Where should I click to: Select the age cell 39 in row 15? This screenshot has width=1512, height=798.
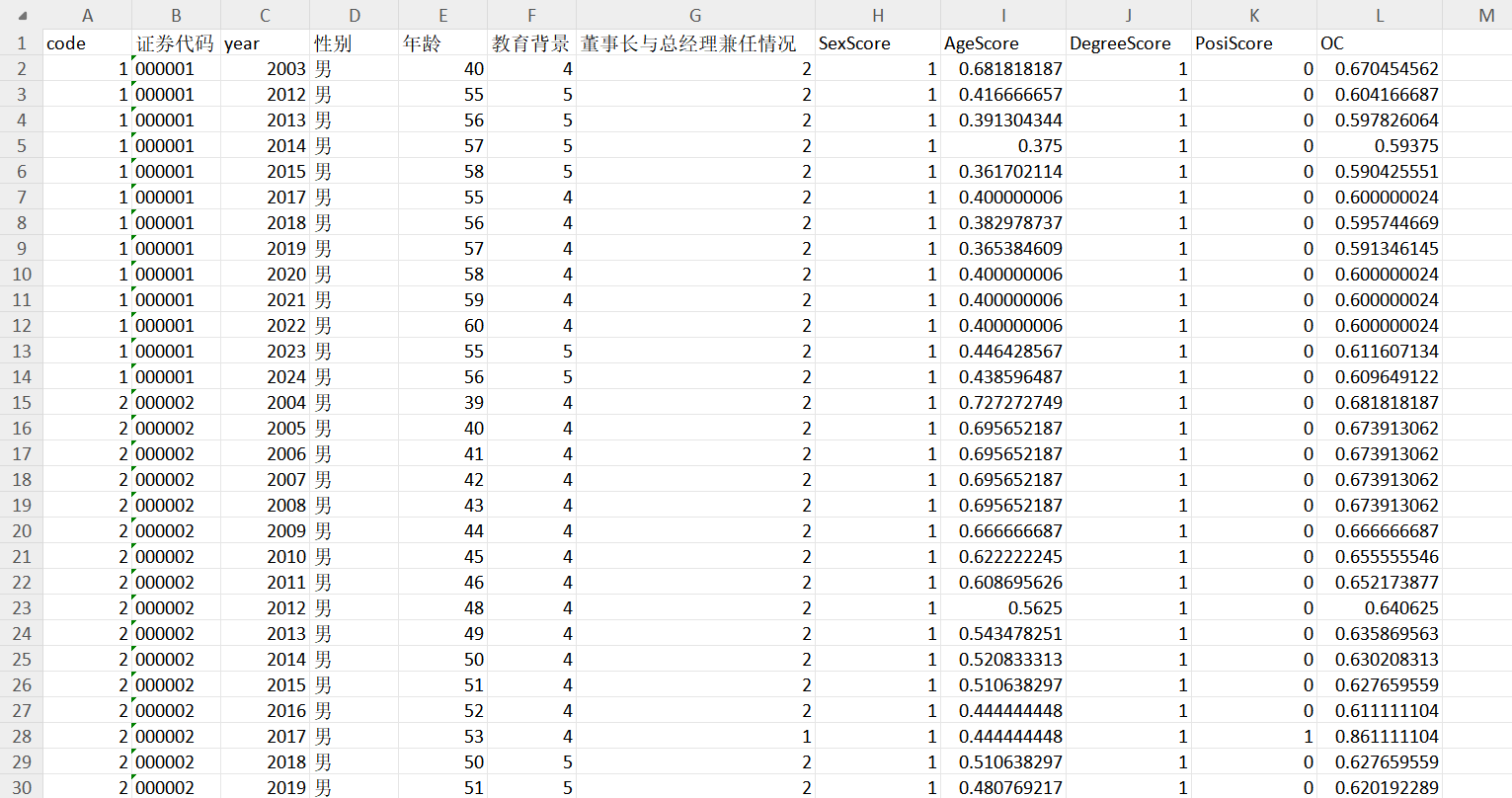442,403
